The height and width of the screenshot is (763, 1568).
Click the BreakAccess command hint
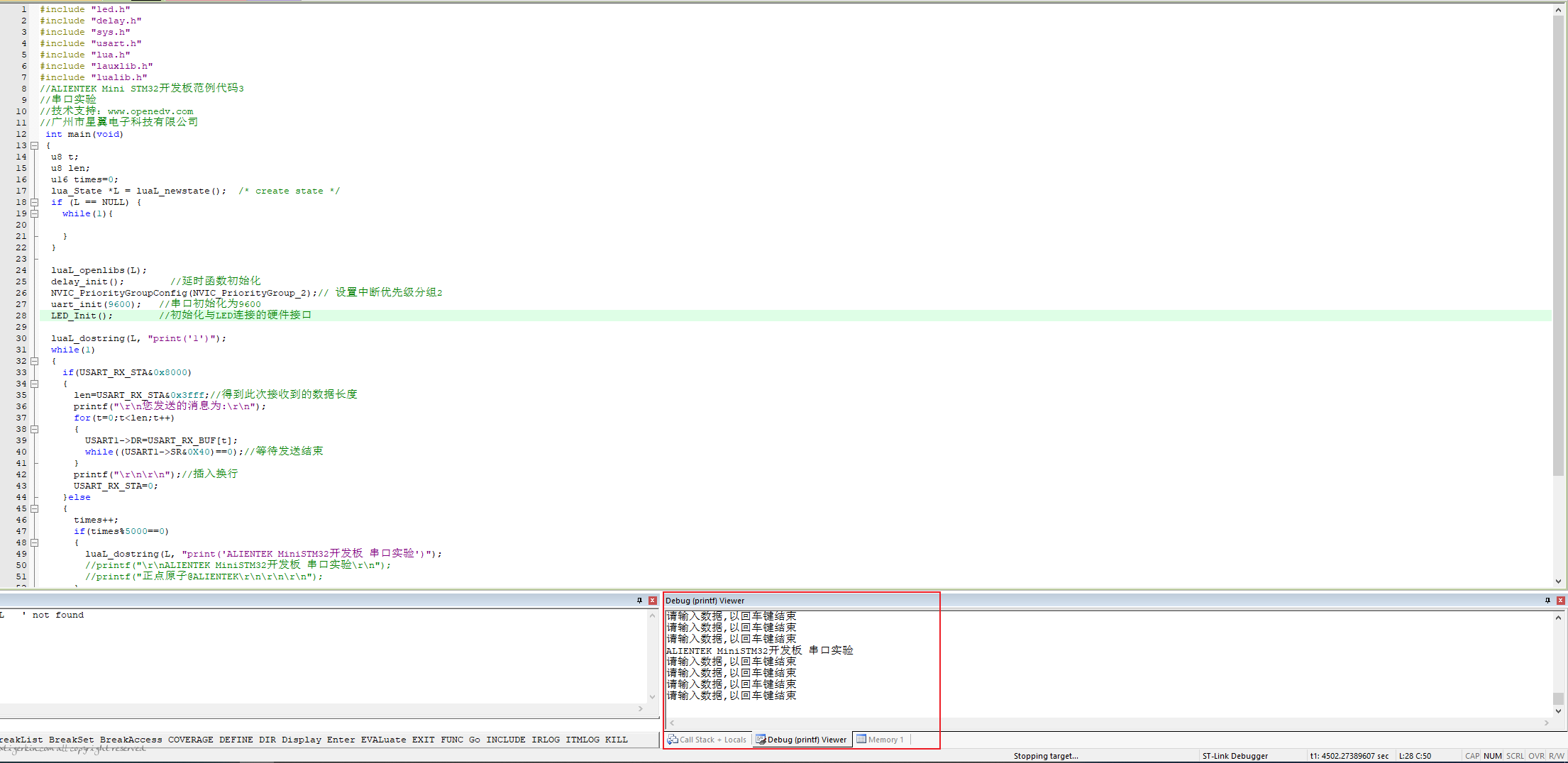[x=131, y=740]
